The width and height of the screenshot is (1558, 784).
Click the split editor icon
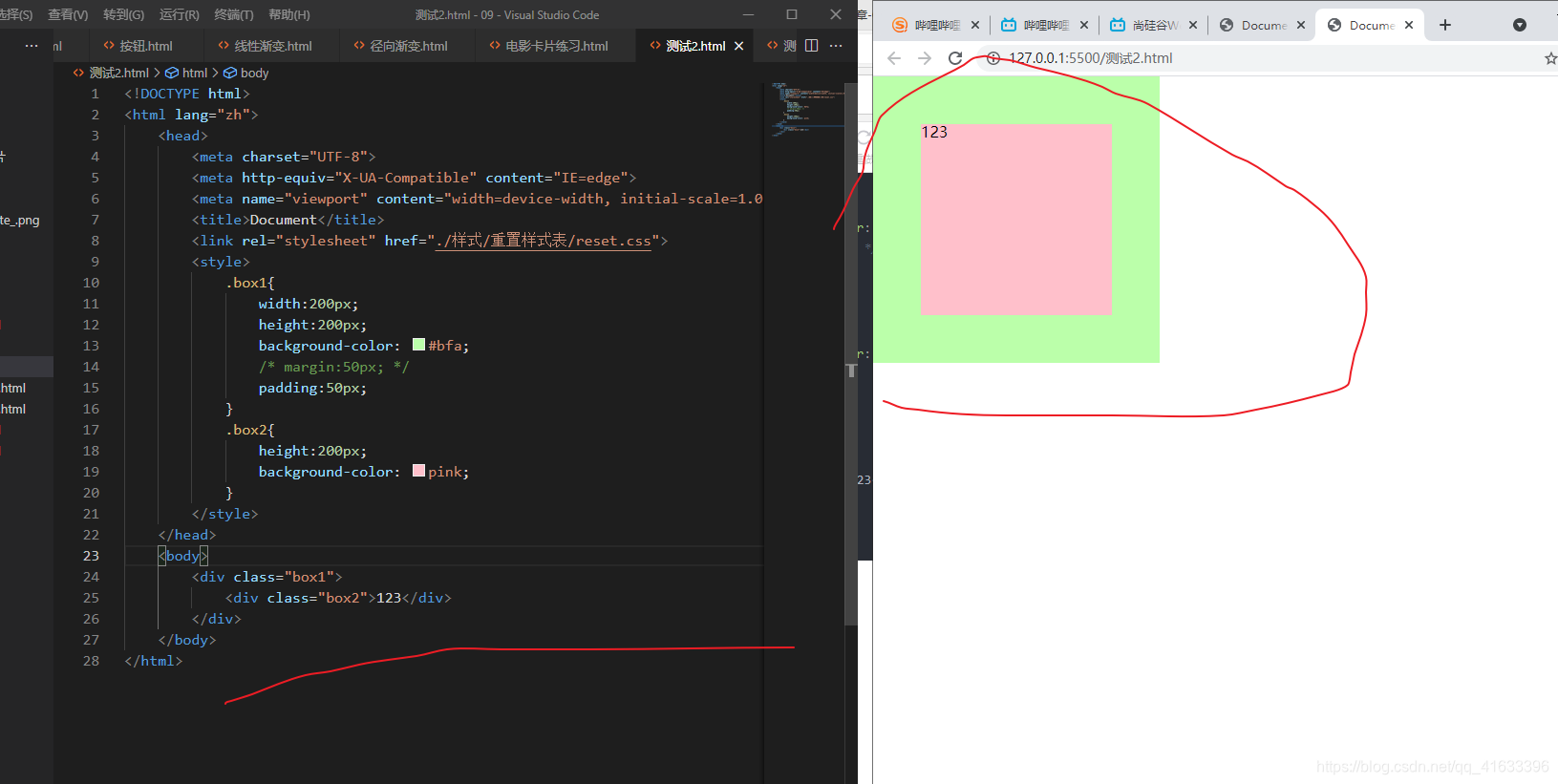coord(811,46)
